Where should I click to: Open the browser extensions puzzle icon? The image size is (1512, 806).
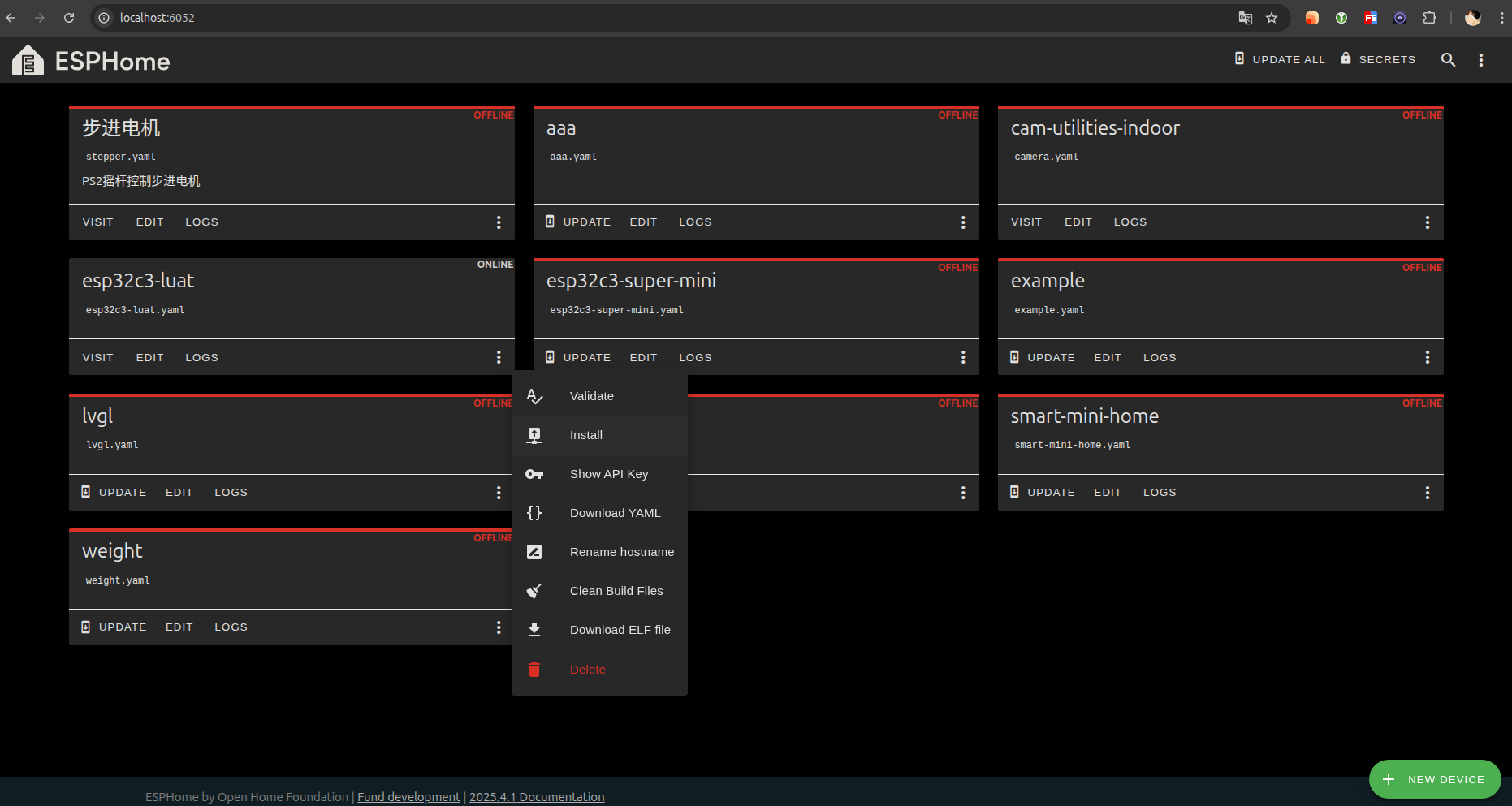(1429, 18)
